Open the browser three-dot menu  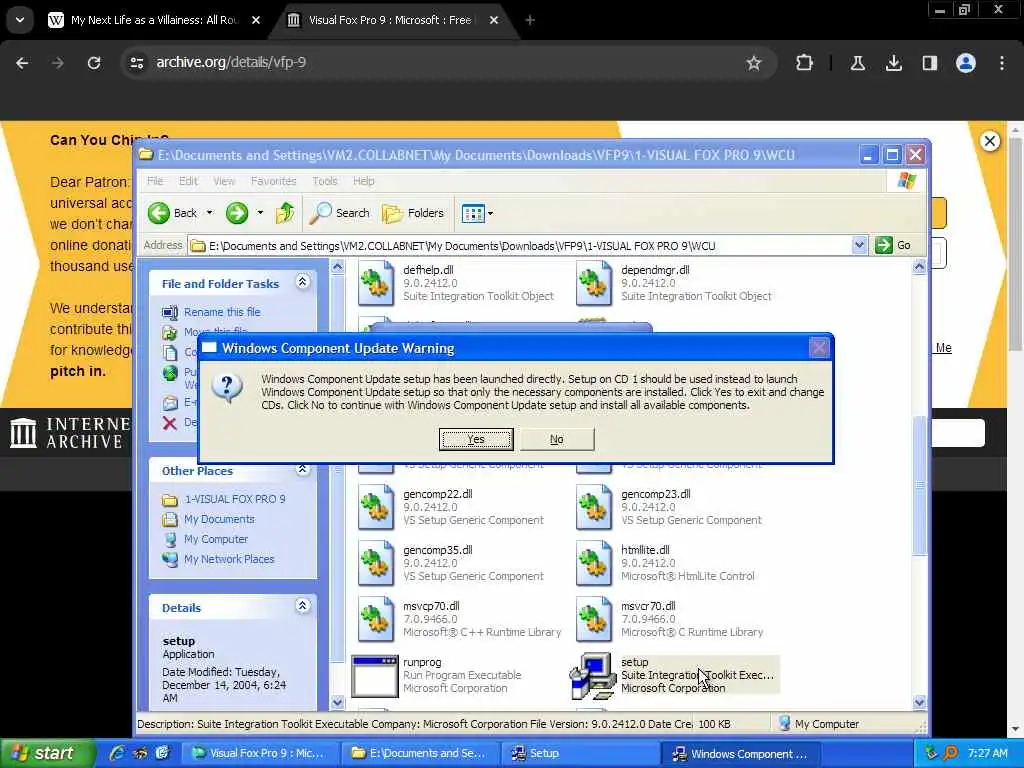click(1002, 63)
